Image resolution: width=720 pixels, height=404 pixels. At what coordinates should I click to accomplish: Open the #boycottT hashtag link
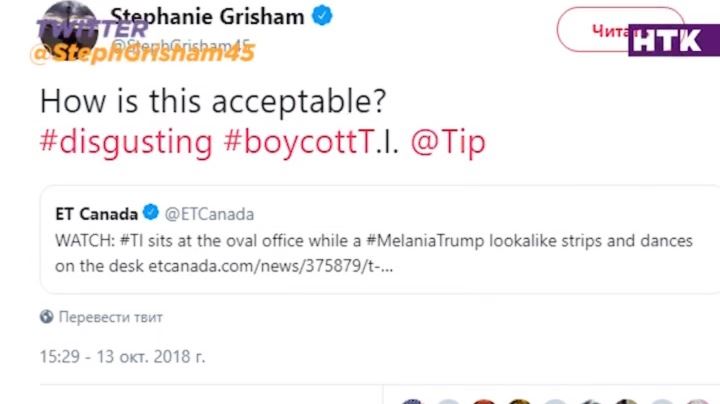click(x=298, y=142)
